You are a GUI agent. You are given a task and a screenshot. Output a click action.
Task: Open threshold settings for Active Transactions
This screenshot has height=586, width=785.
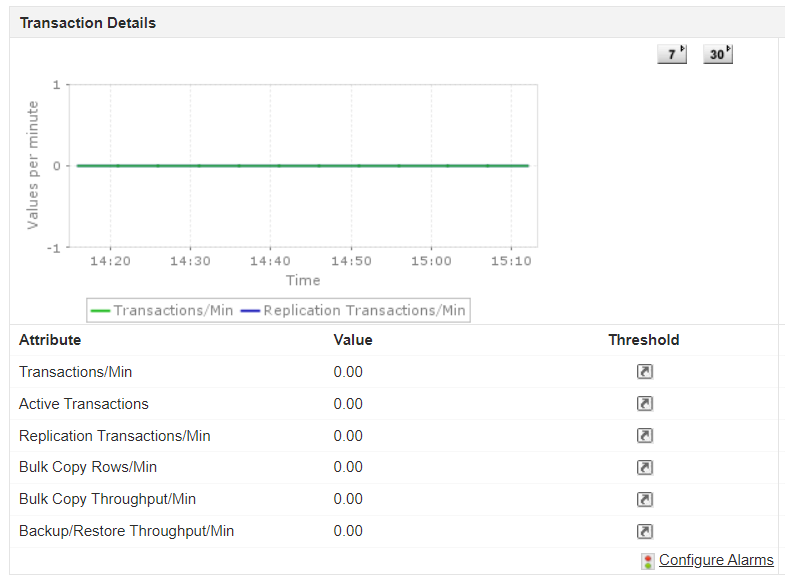645,403
